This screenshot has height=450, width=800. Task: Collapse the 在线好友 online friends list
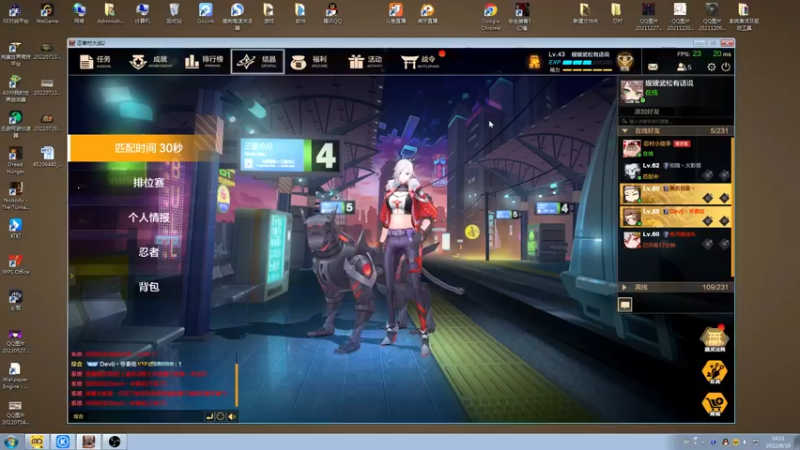click(x=625, y=131)
